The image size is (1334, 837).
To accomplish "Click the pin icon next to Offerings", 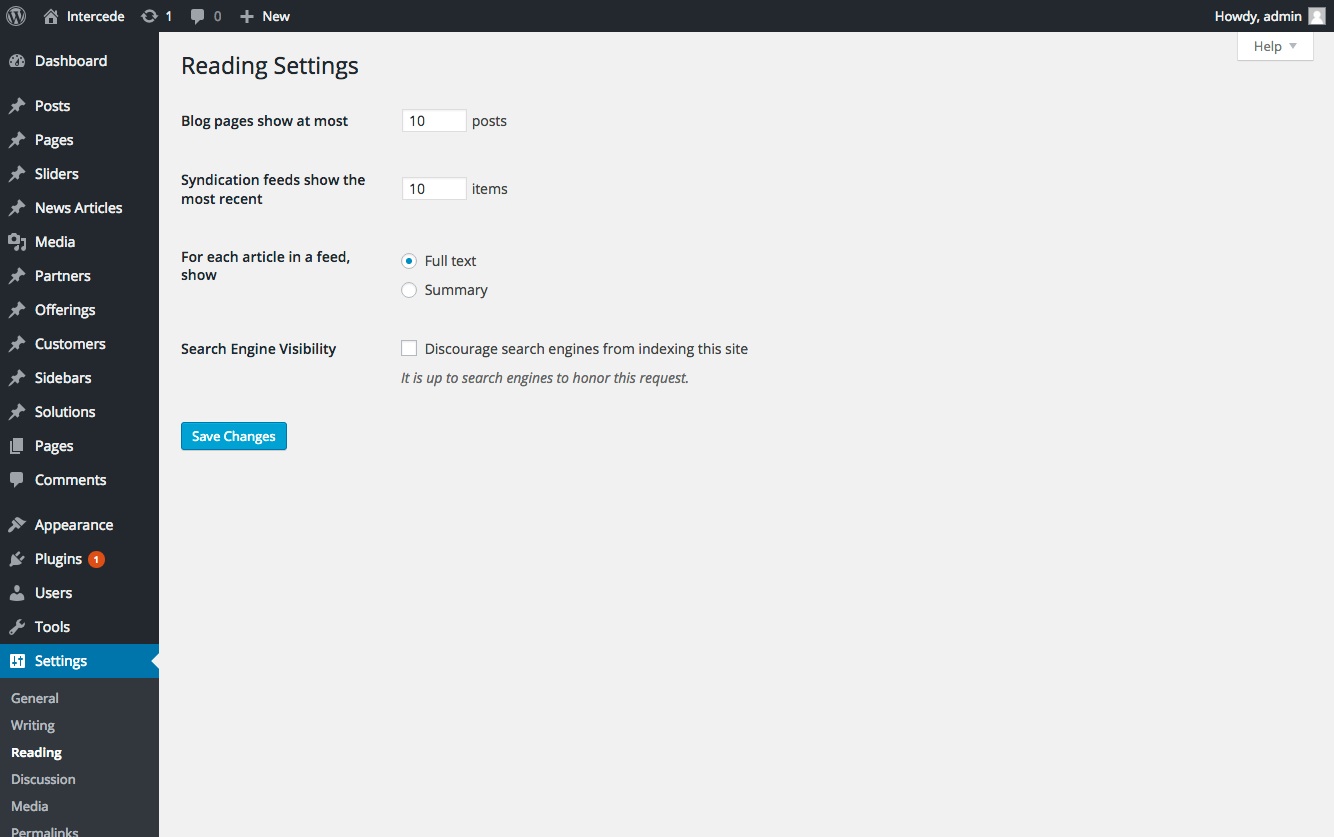I will click(17, 310).
